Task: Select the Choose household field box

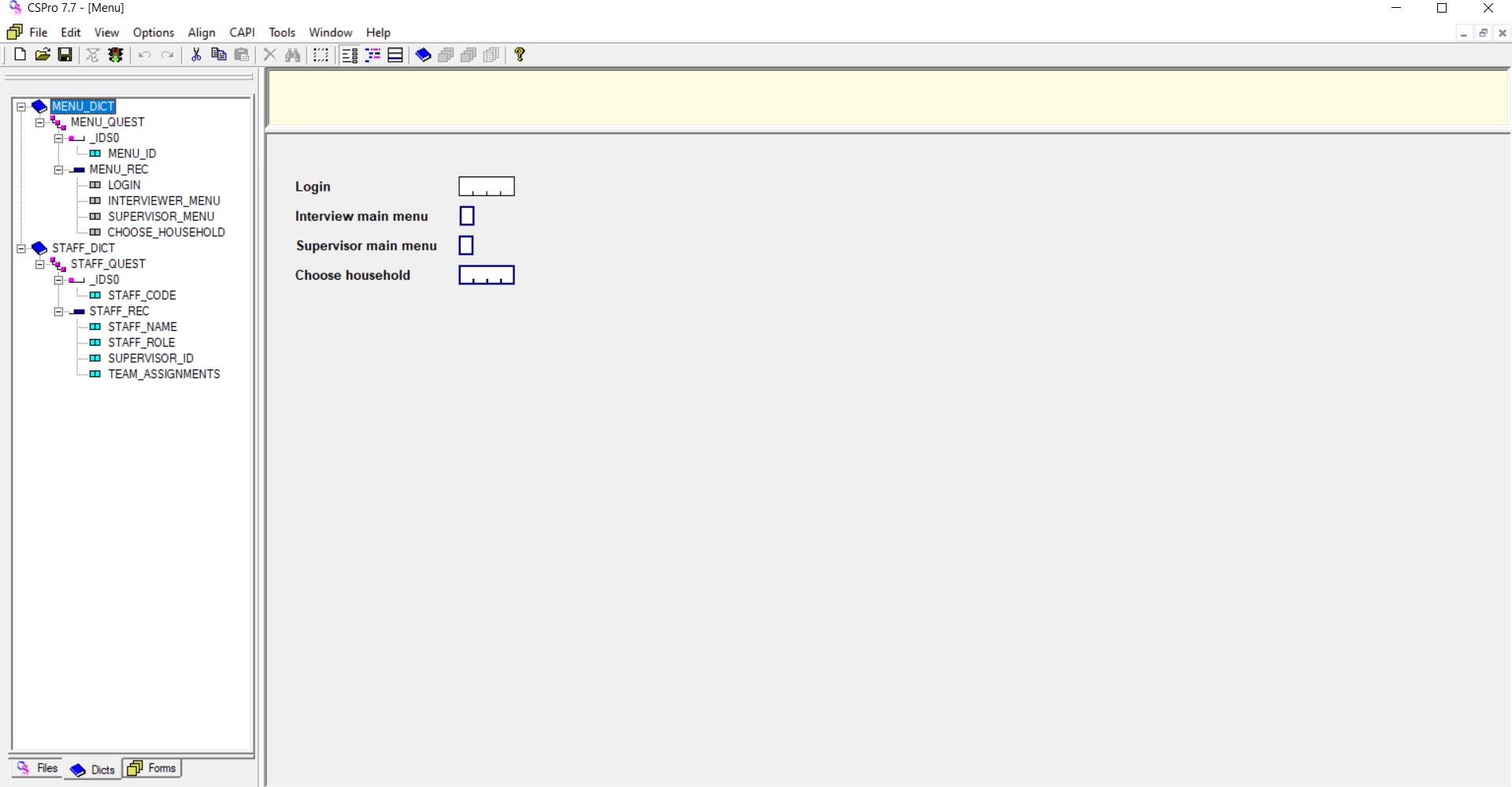Action: [x=487, y=275]
